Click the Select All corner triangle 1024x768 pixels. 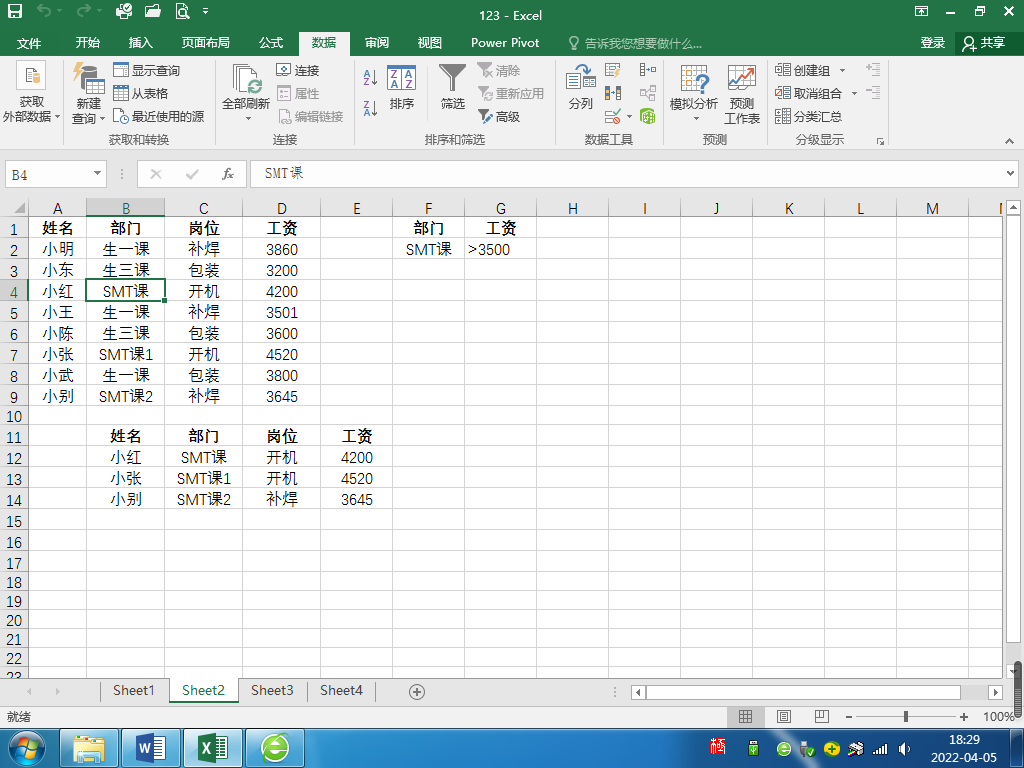[x=18, y=208]
